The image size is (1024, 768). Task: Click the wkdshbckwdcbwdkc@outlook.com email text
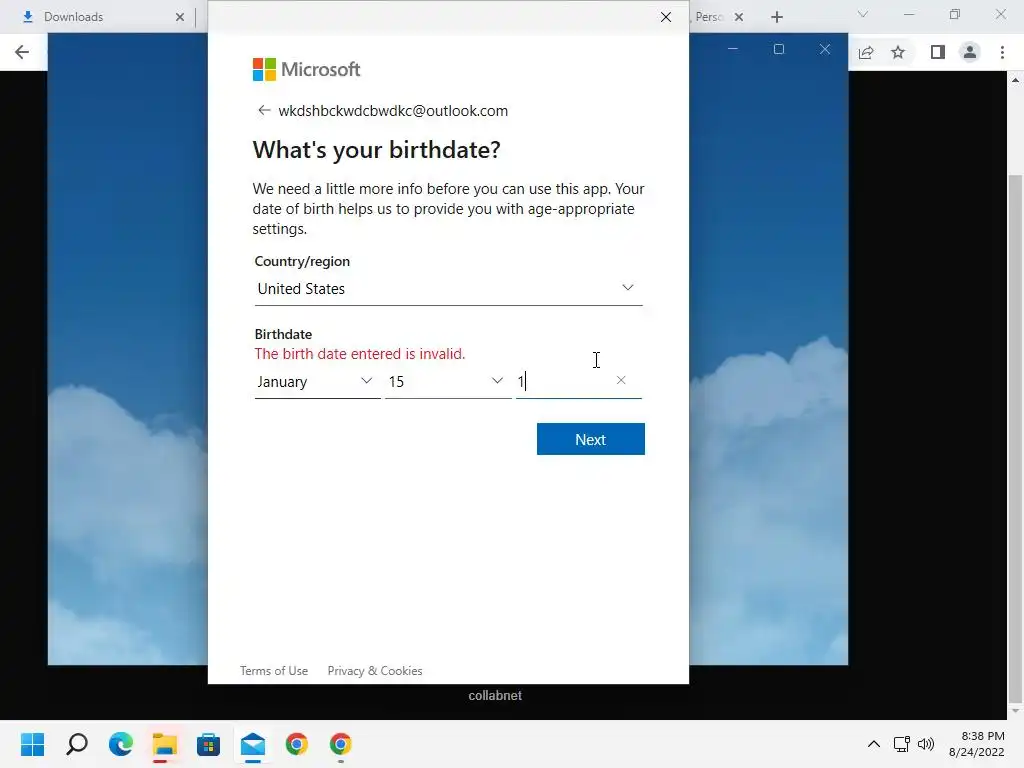tap(393, 111)
